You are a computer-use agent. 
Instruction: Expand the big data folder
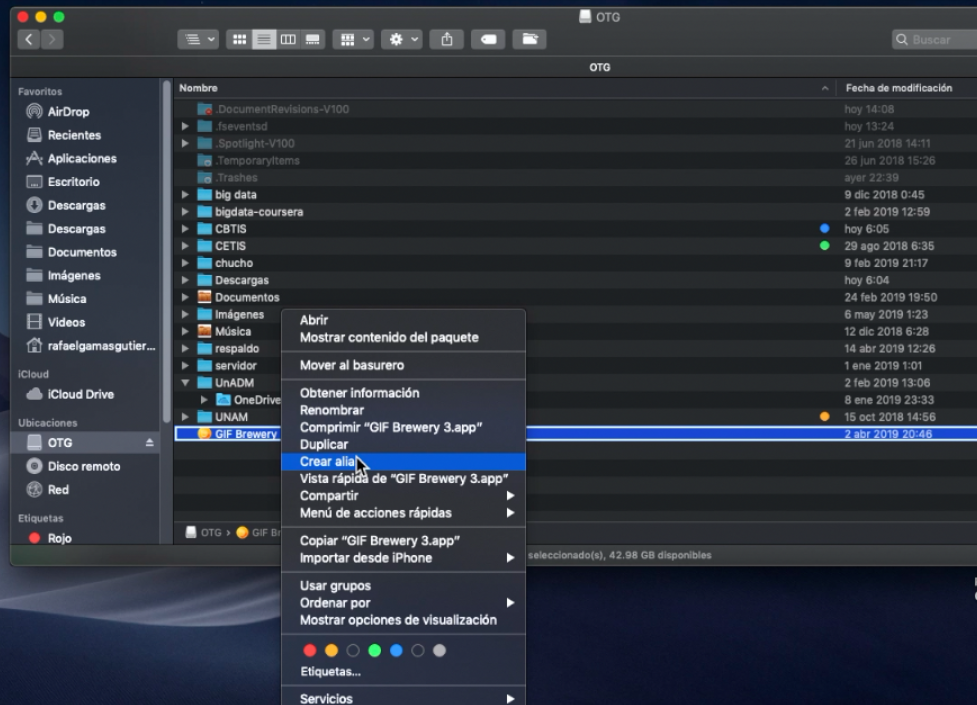[x=186, y=195]
